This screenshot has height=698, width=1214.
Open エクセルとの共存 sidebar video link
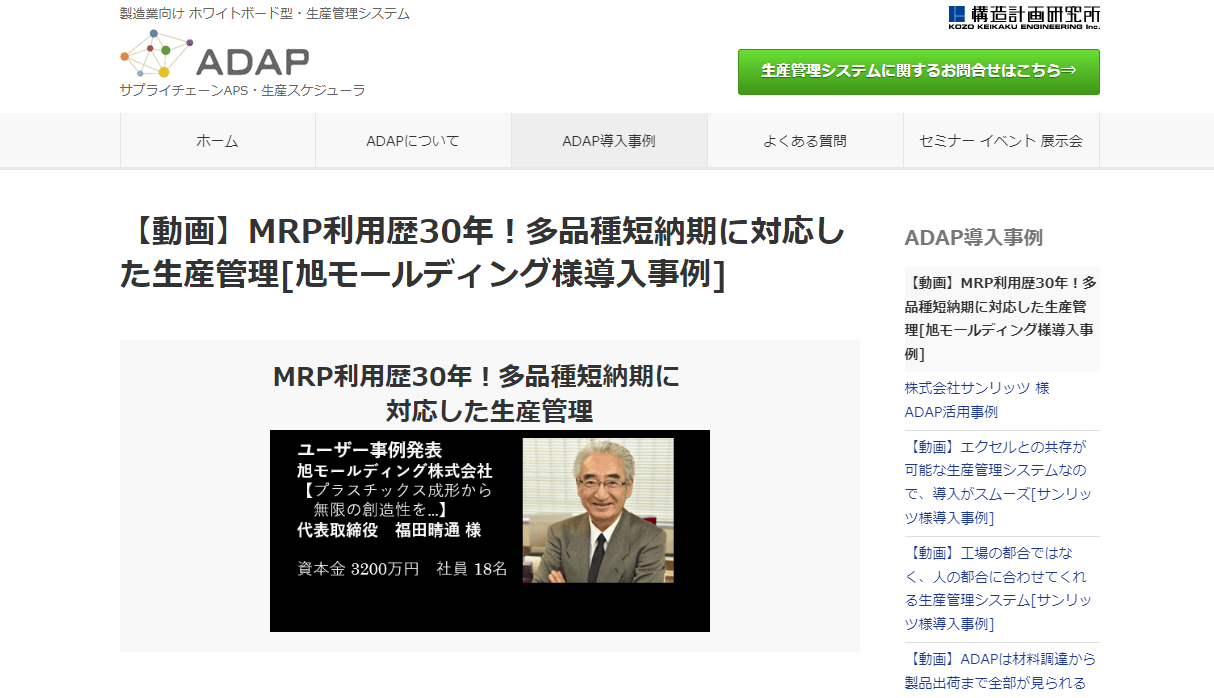pos(999,482)
